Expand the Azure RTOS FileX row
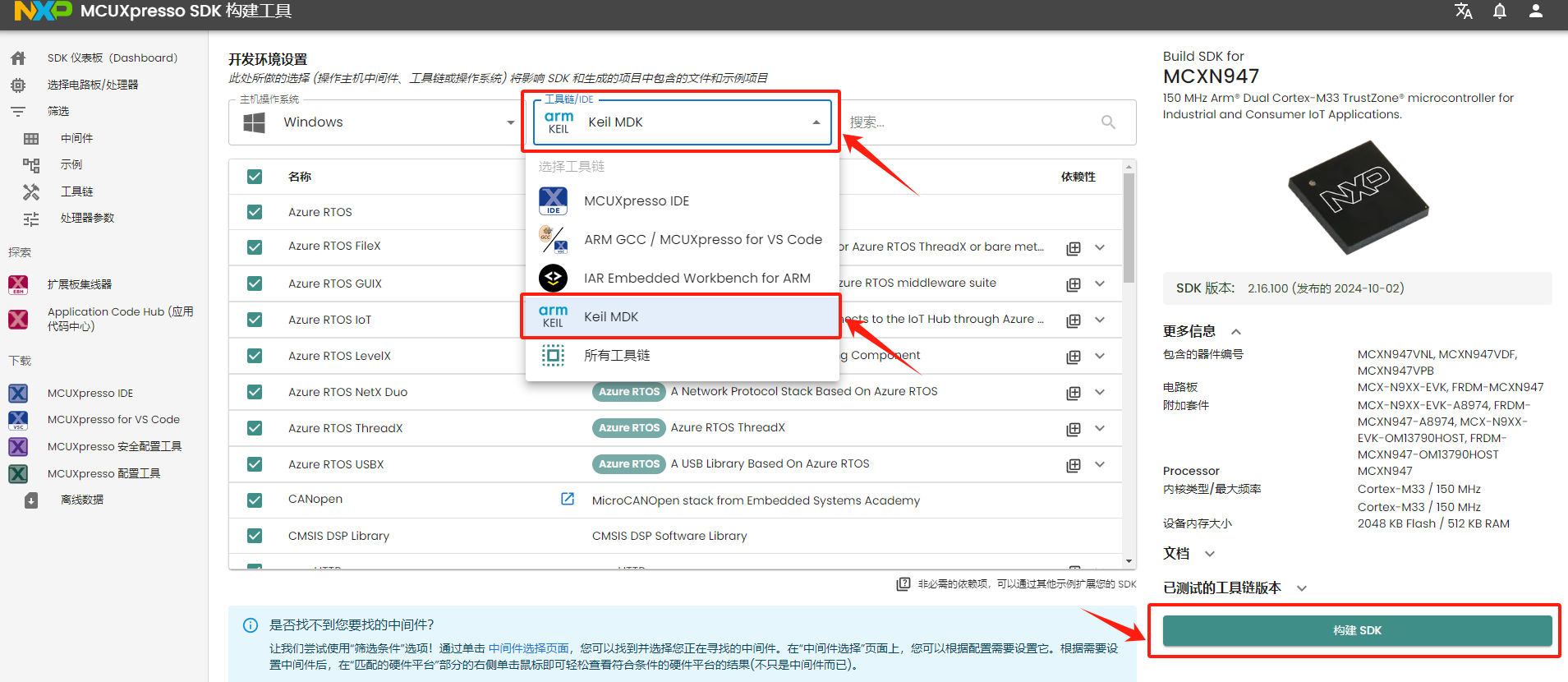Screen dimensions: 1568x682 coord(1100,247)
